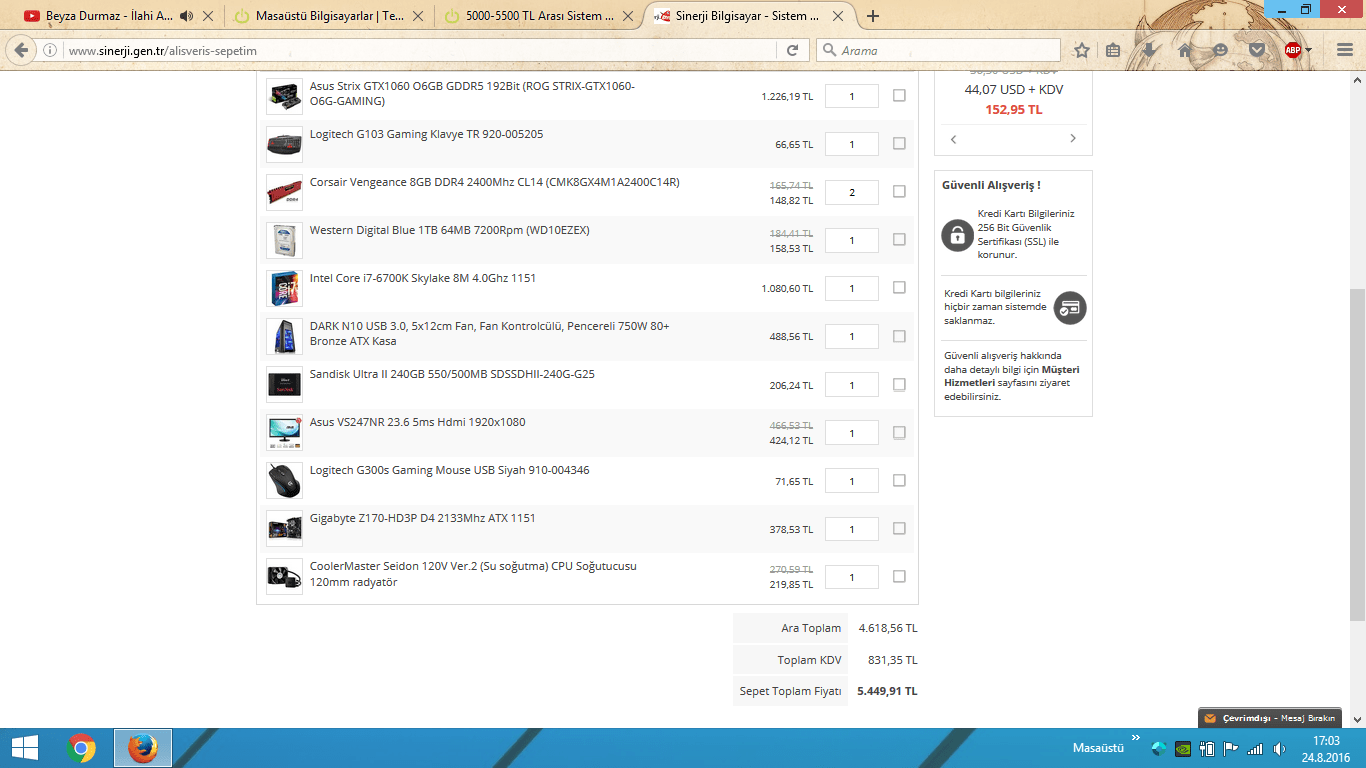Select the Sinerji Bilgisayar tab

click(x=749, y=16)
